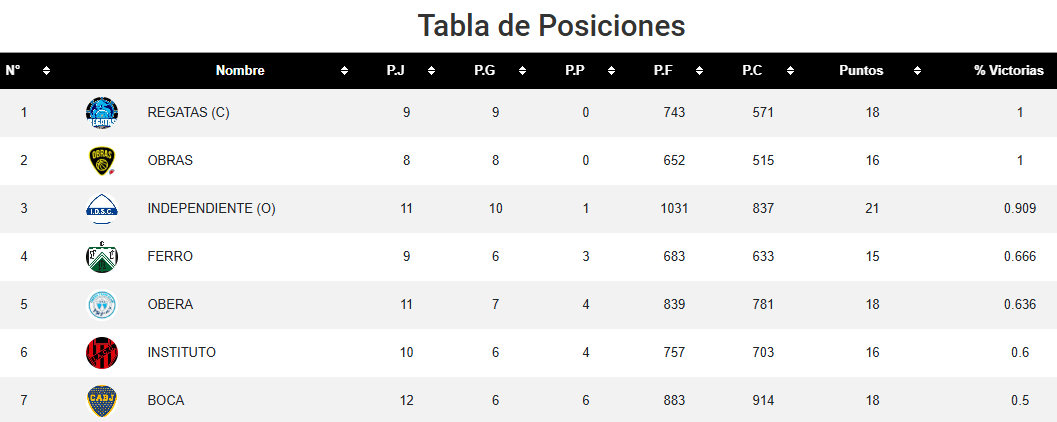Toggle sorting on P.P column arrows
This screenshot has width=1057, height=422.
(x=611, y=71)
